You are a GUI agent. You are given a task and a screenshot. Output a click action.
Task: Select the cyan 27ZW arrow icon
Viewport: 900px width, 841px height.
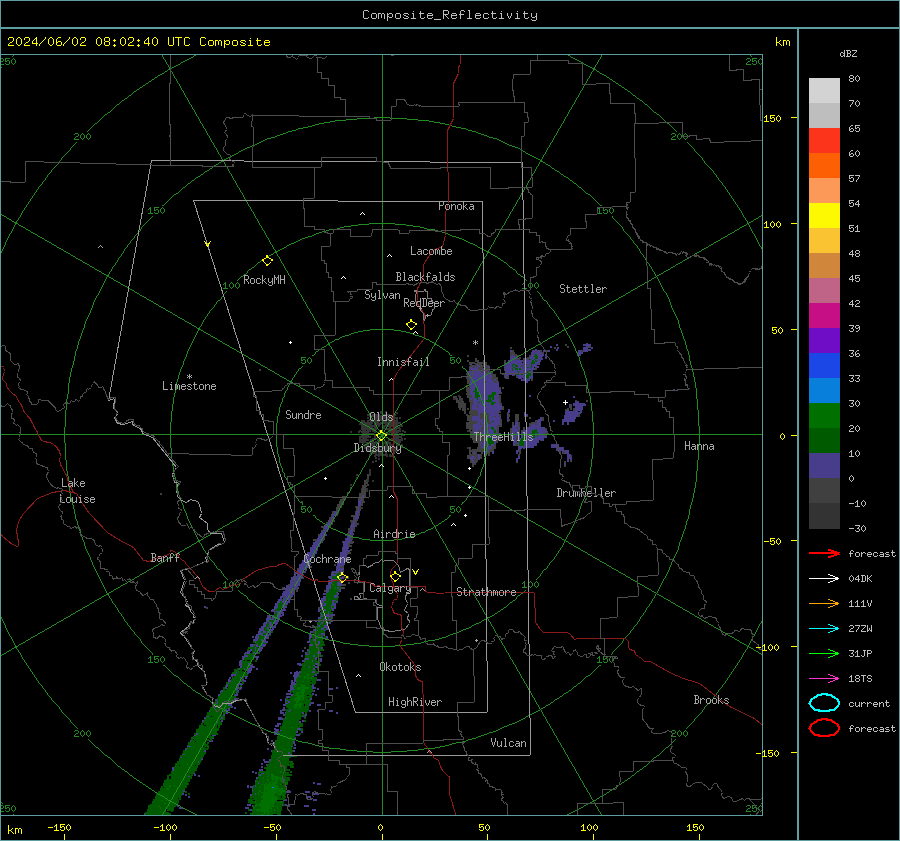(x=824, y=629)
